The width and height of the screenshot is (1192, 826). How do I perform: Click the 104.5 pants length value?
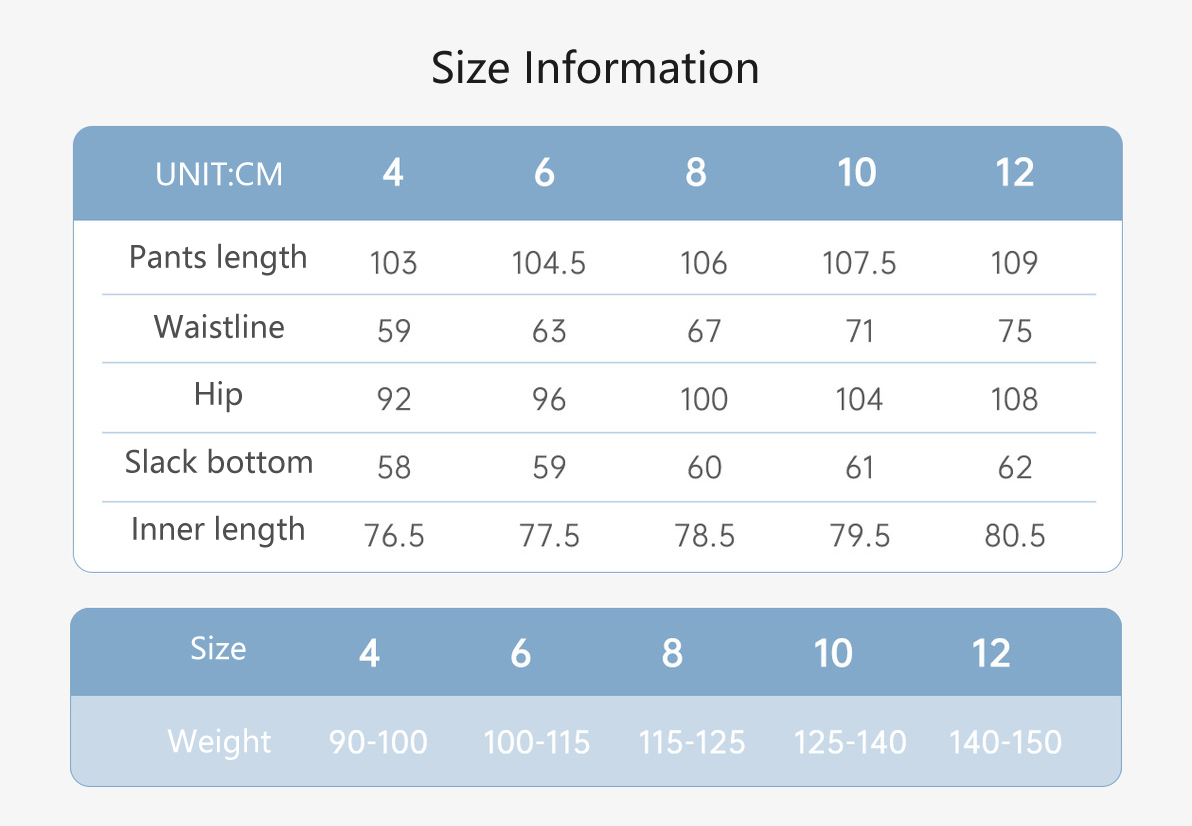tap(549, 264)
